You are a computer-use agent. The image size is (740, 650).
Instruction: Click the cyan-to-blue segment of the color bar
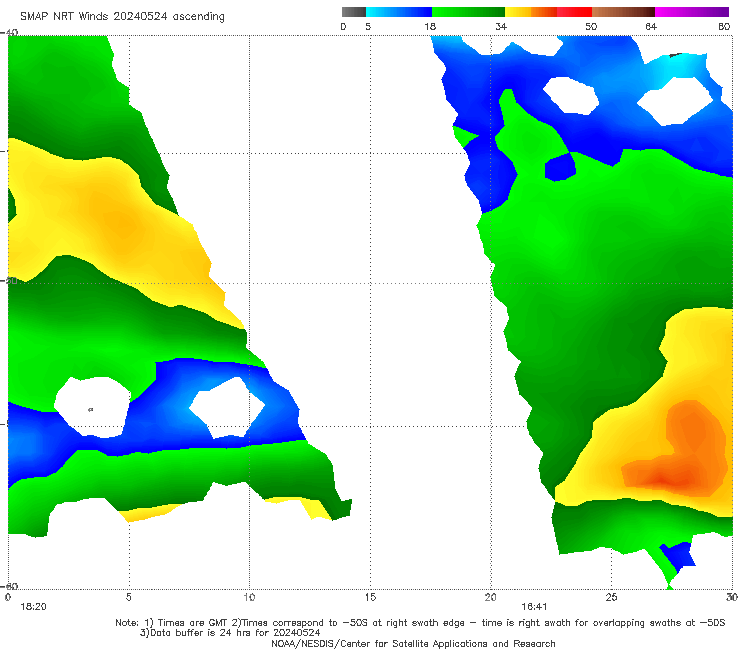click(x=399, y=12)
